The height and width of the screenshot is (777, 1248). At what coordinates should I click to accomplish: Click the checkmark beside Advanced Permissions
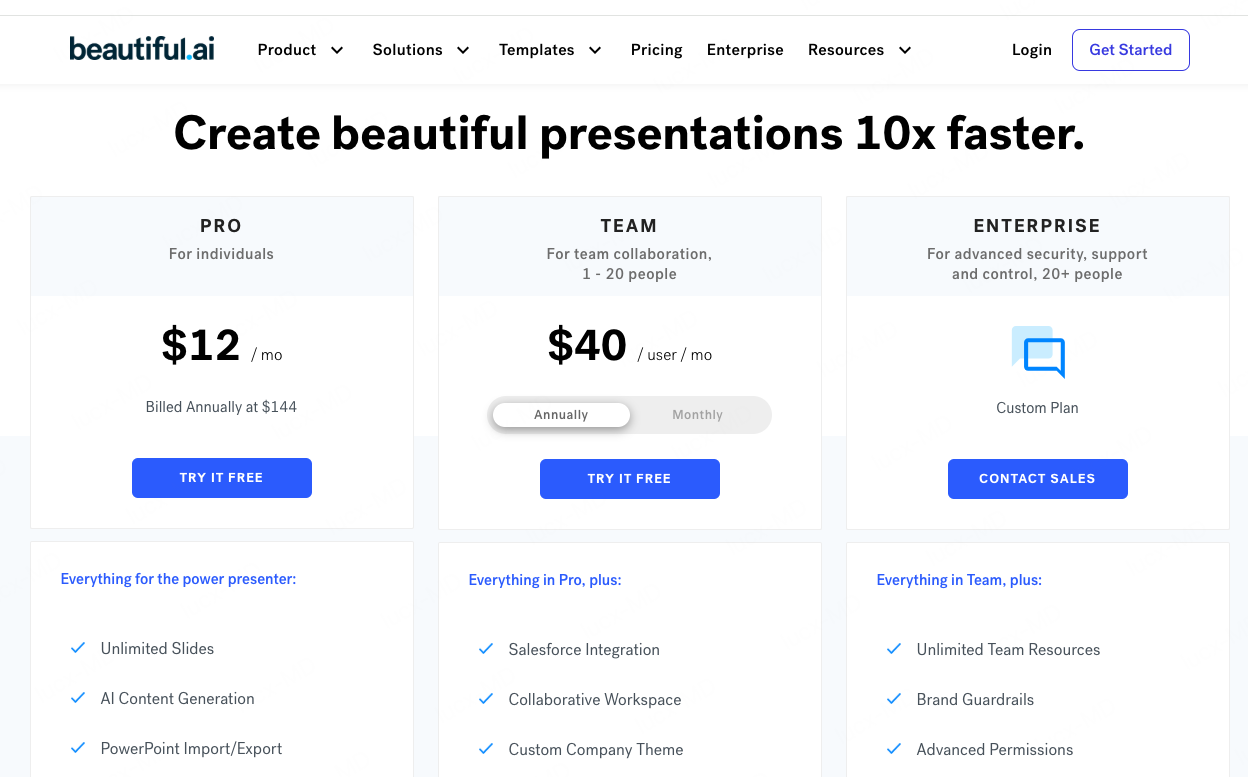tap(894, 749)
